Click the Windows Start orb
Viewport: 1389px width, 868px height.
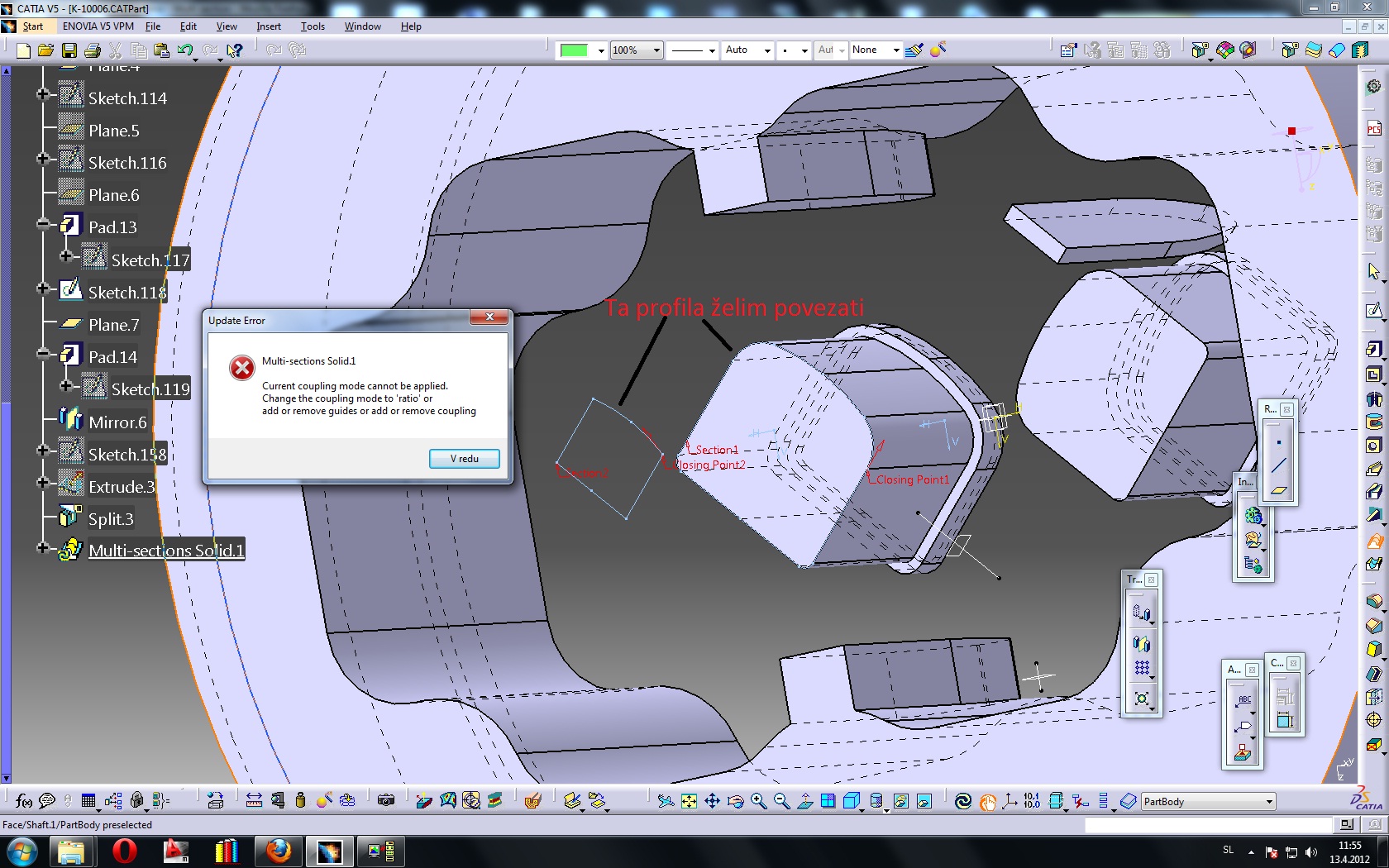pos(21,851)
